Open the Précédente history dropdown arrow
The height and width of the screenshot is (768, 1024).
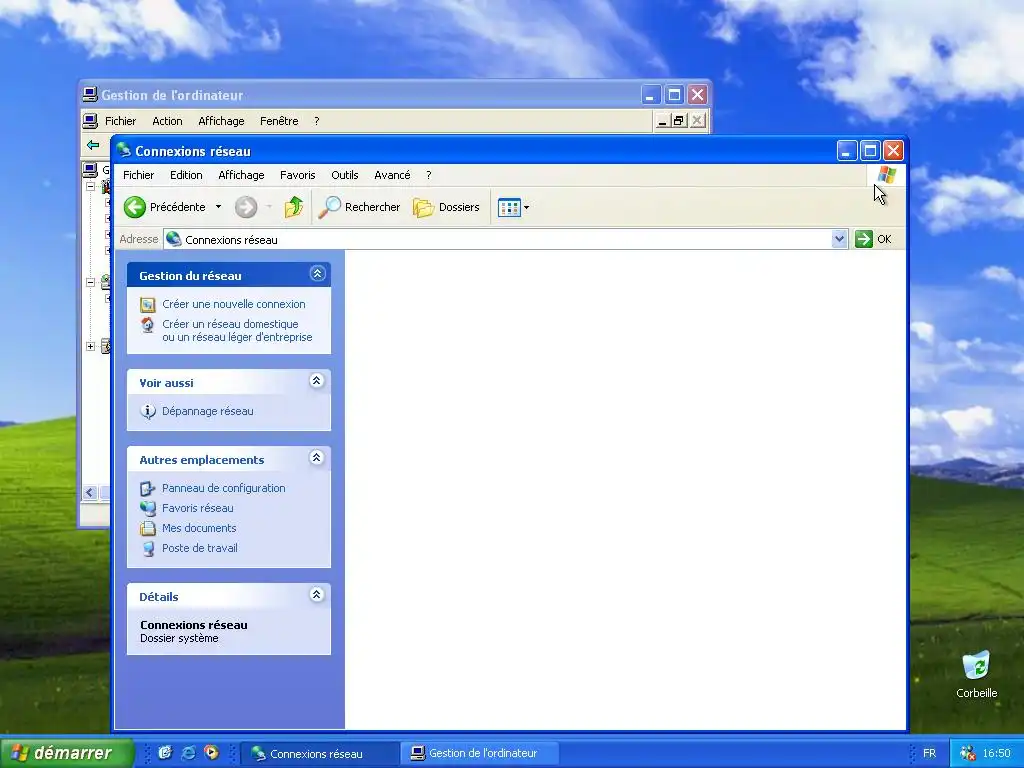click(218, 207)
